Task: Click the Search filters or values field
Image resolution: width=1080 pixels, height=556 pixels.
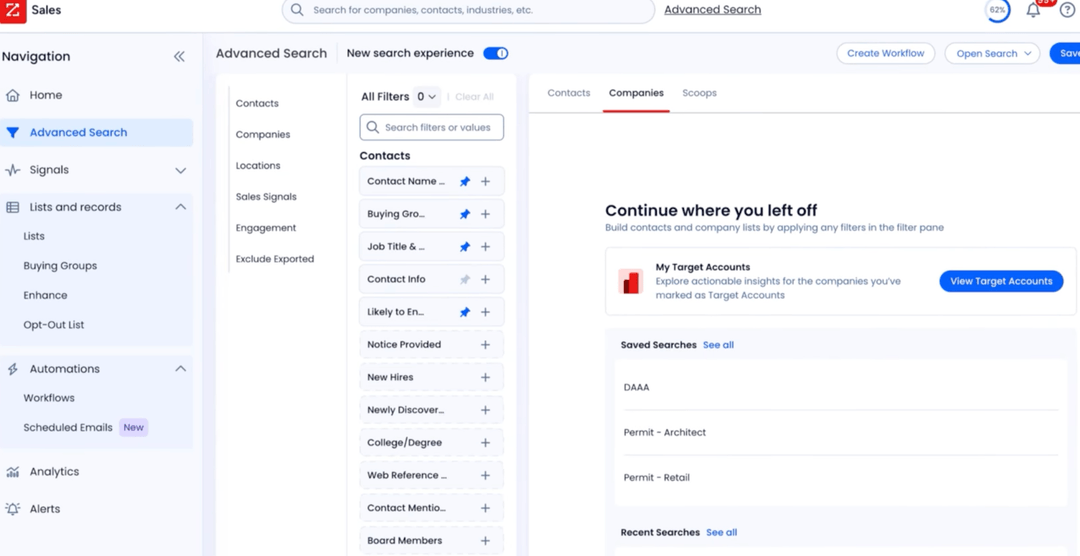Action: 432,127
